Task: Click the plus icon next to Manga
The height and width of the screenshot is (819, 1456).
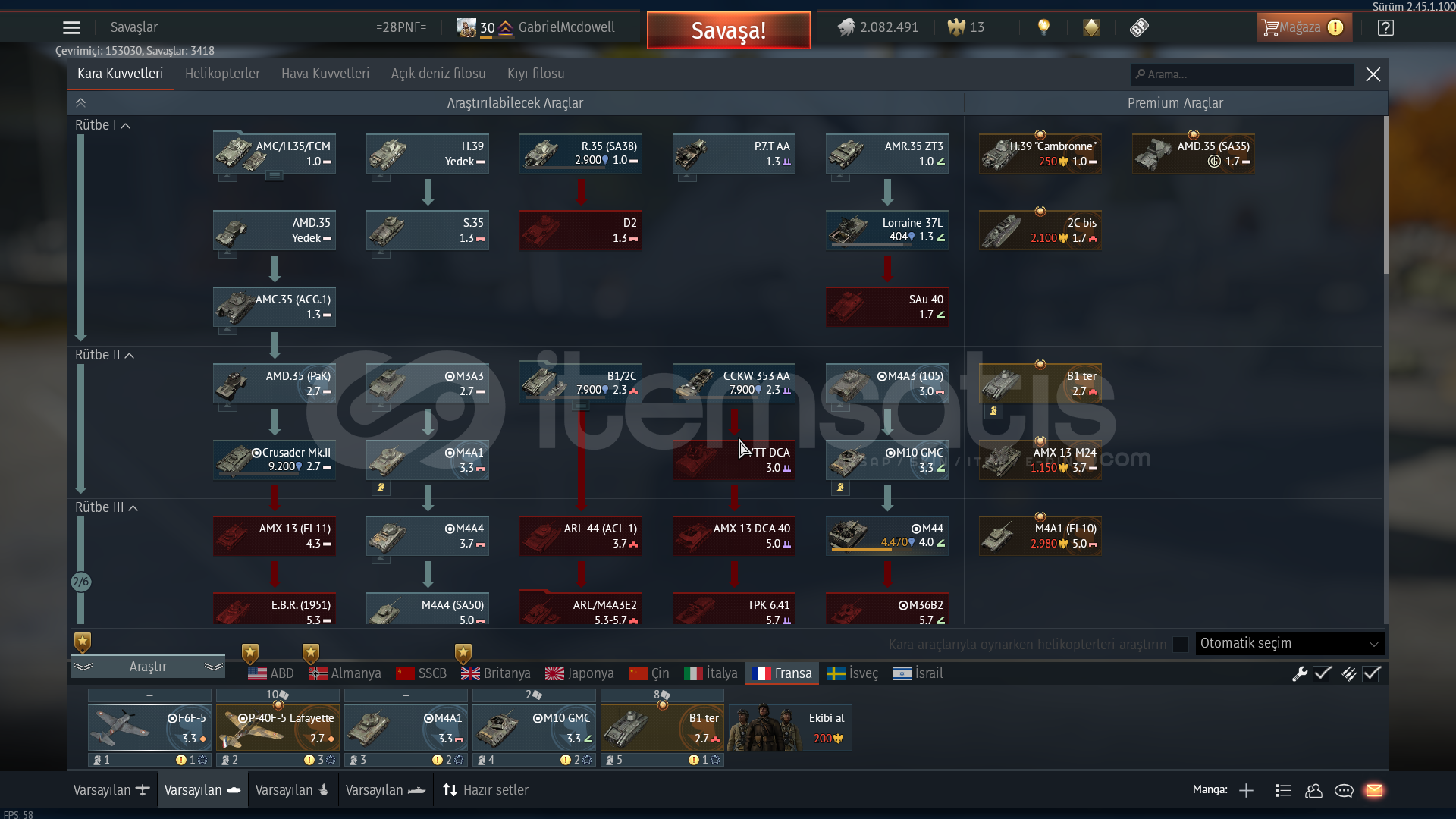Action: point(1246,790)
